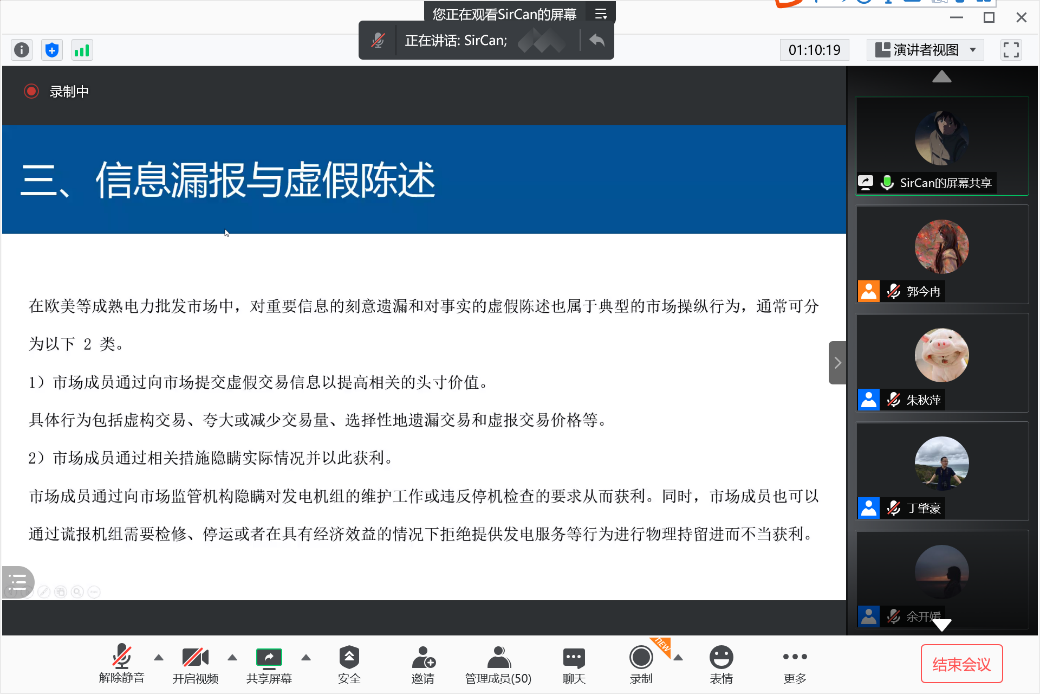
Task: Open the 演讲者视图 view dropdown
Action: pyautogui.click(x=925, y=49)
